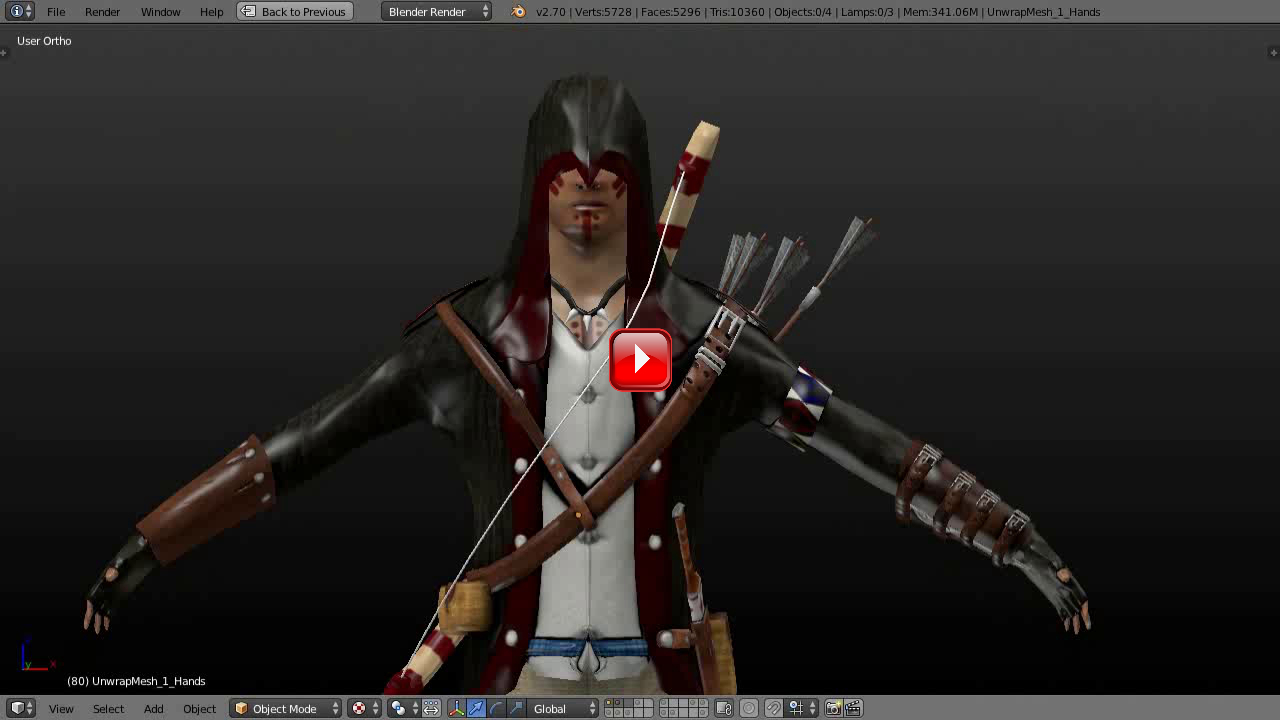This screenshot has height=720, width=1280.
Task: Toggle scene layer 1 button
Action: pyautogui.click(x=608, y=703)
